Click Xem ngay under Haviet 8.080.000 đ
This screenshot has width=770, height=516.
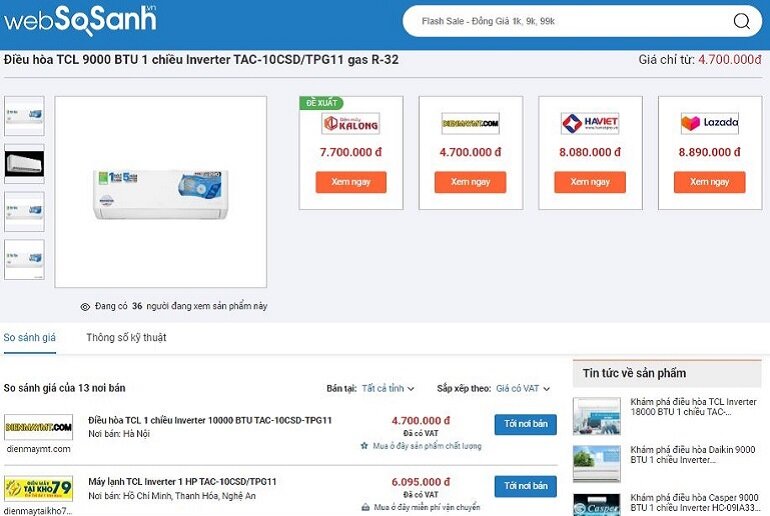point(590,182)
